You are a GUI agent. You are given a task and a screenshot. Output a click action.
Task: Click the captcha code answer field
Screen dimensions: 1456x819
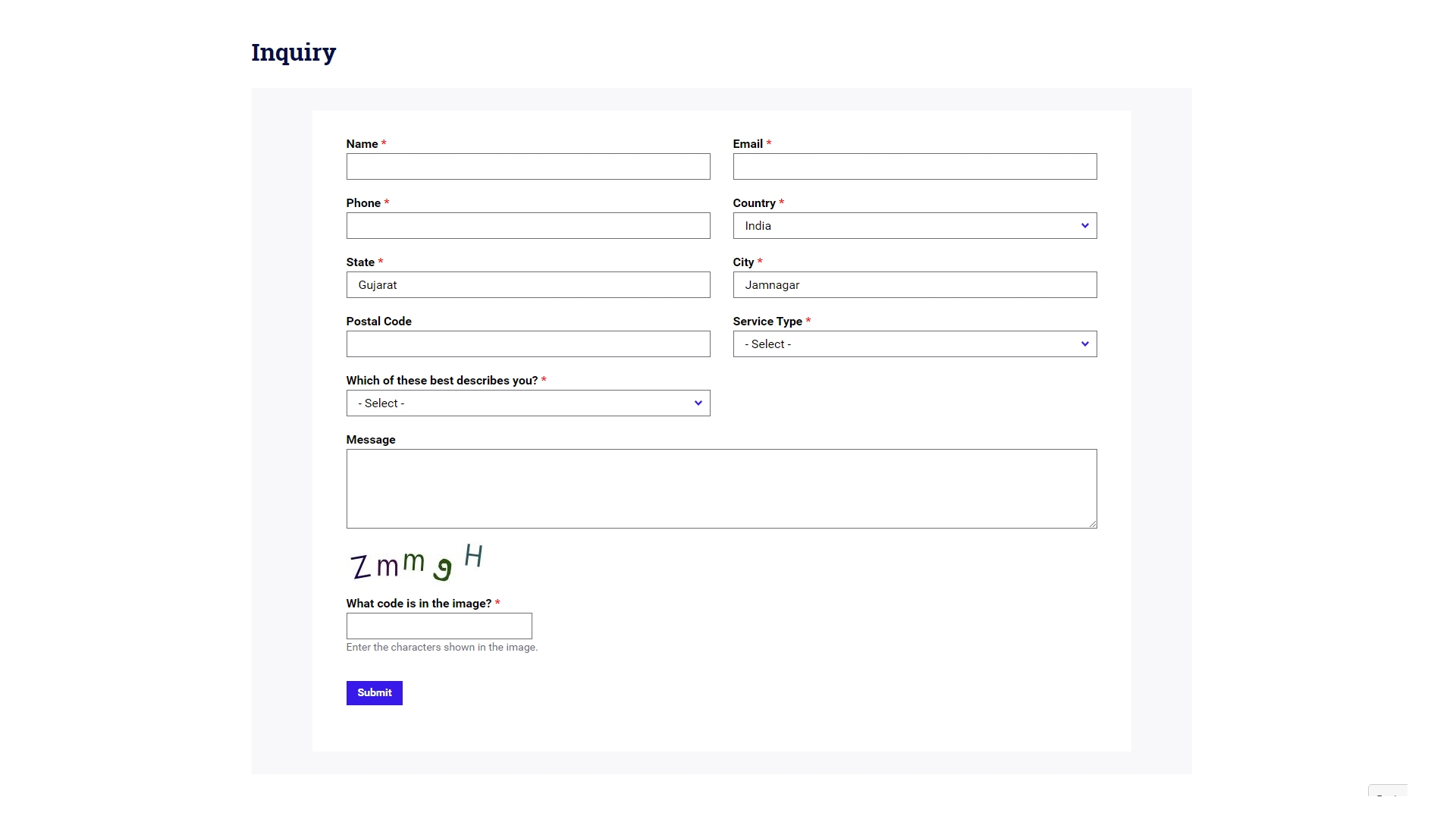point(438,626)
